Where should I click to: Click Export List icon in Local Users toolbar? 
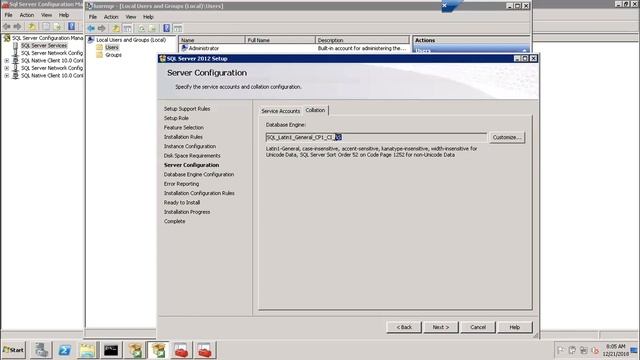152,28
